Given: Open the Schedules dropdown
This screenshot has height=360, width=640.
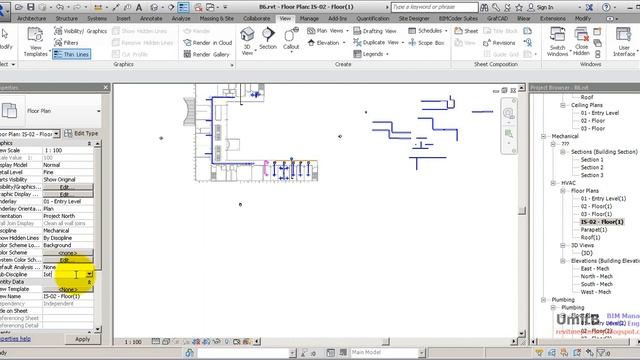Looking at the screenshot, I should coord(427,31).
